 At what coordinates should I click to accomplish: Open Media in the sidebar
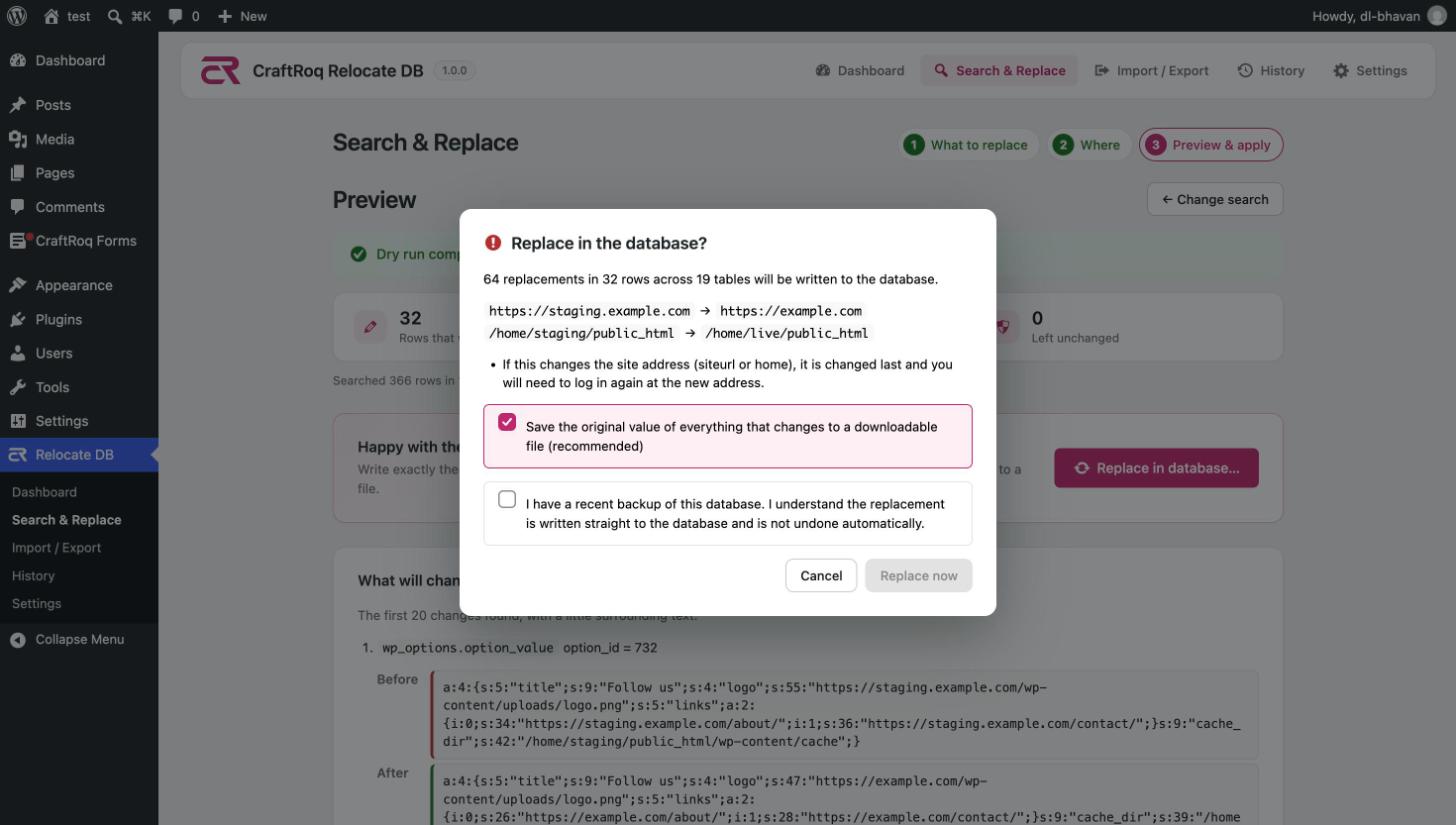(x=79, y=139)
